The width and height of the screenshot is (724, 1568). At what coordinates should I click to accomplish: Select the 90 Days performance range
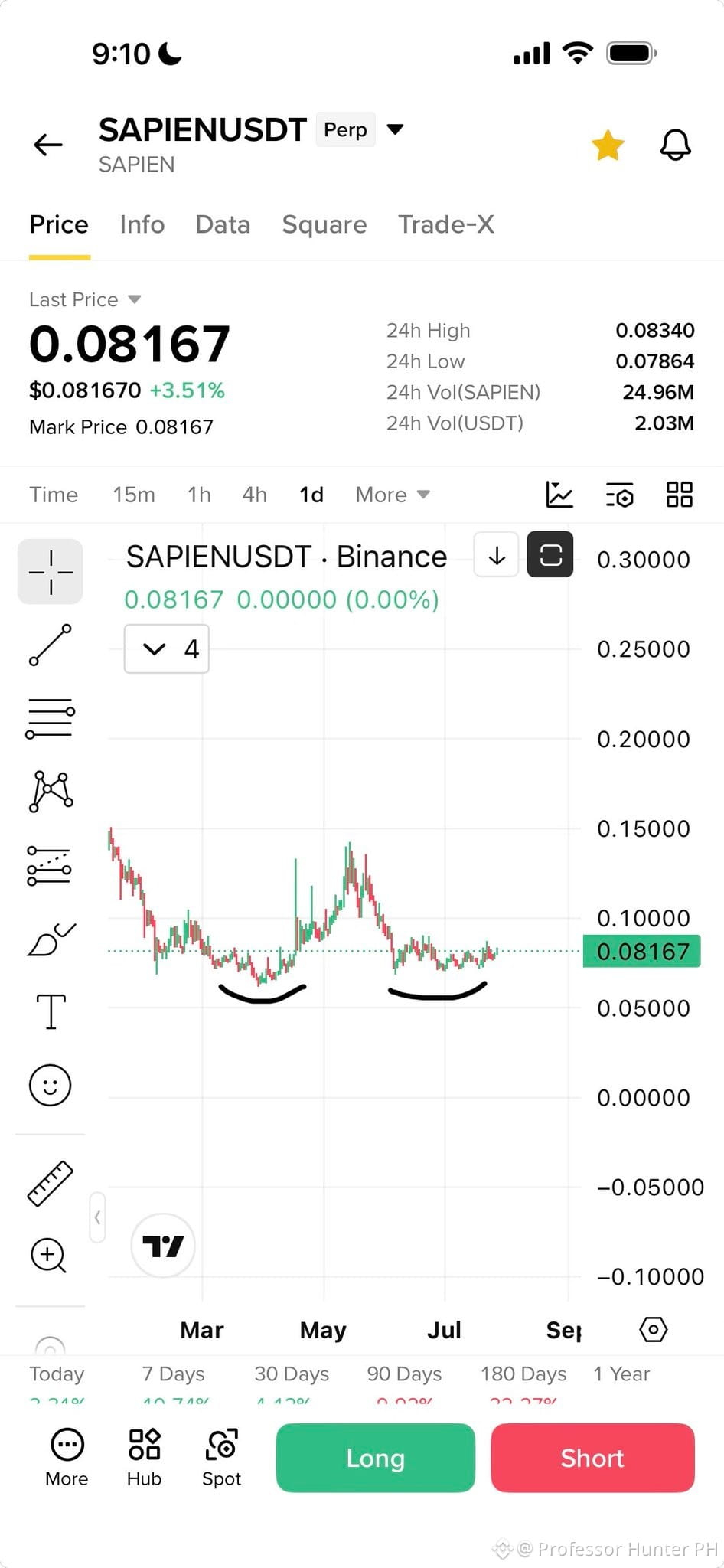pos(404,1374)
